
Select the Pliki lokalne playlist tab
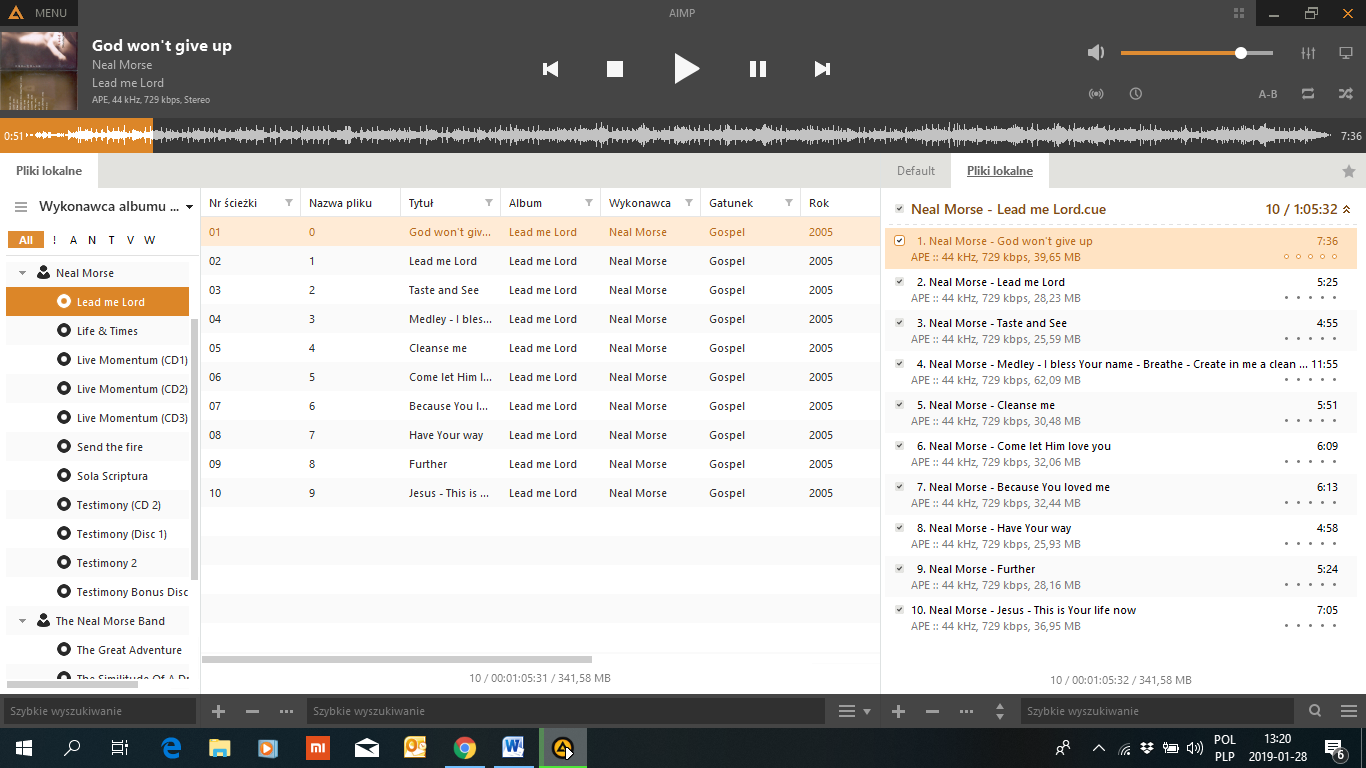[1000, 171]
